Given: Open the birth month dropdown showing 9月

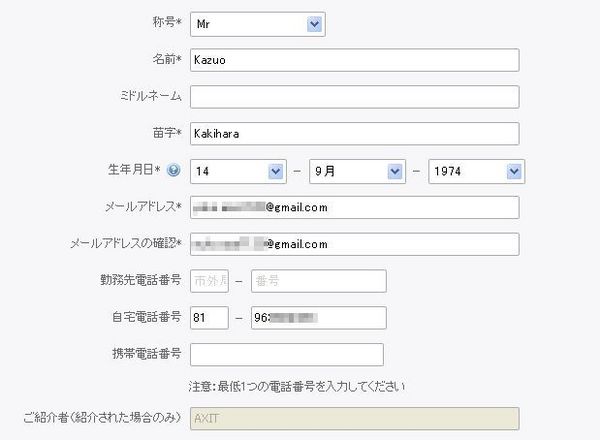Looking at the screenshot, I should pos(357,171).
